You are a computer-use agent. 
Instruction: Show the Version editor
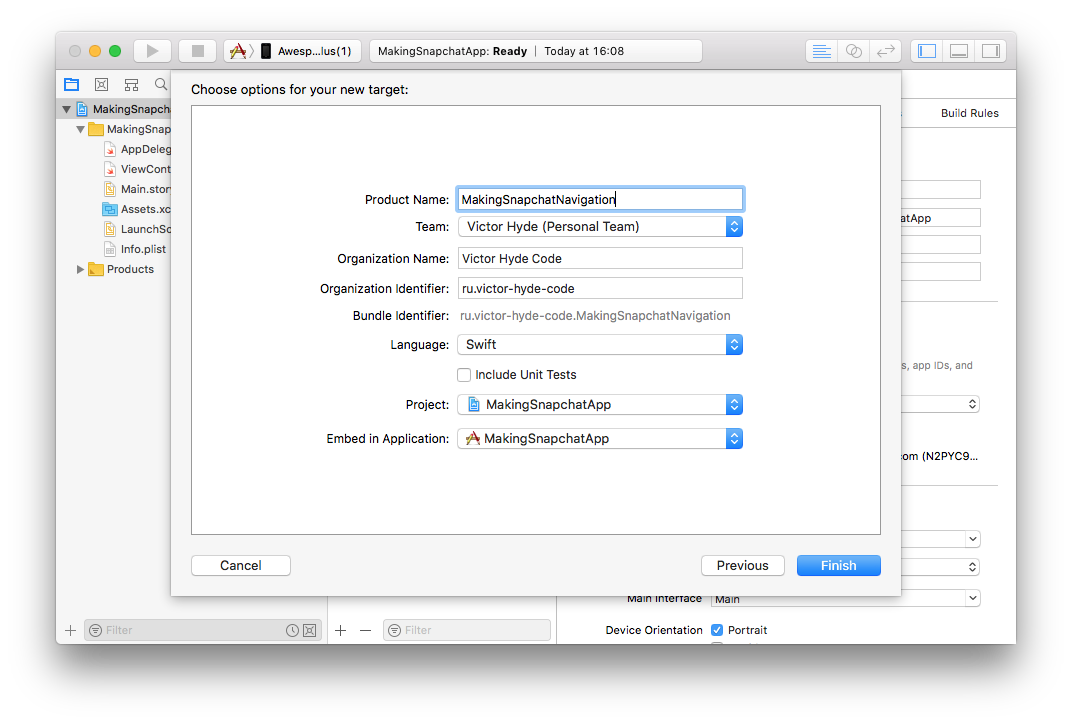click(x=885, y=51)
